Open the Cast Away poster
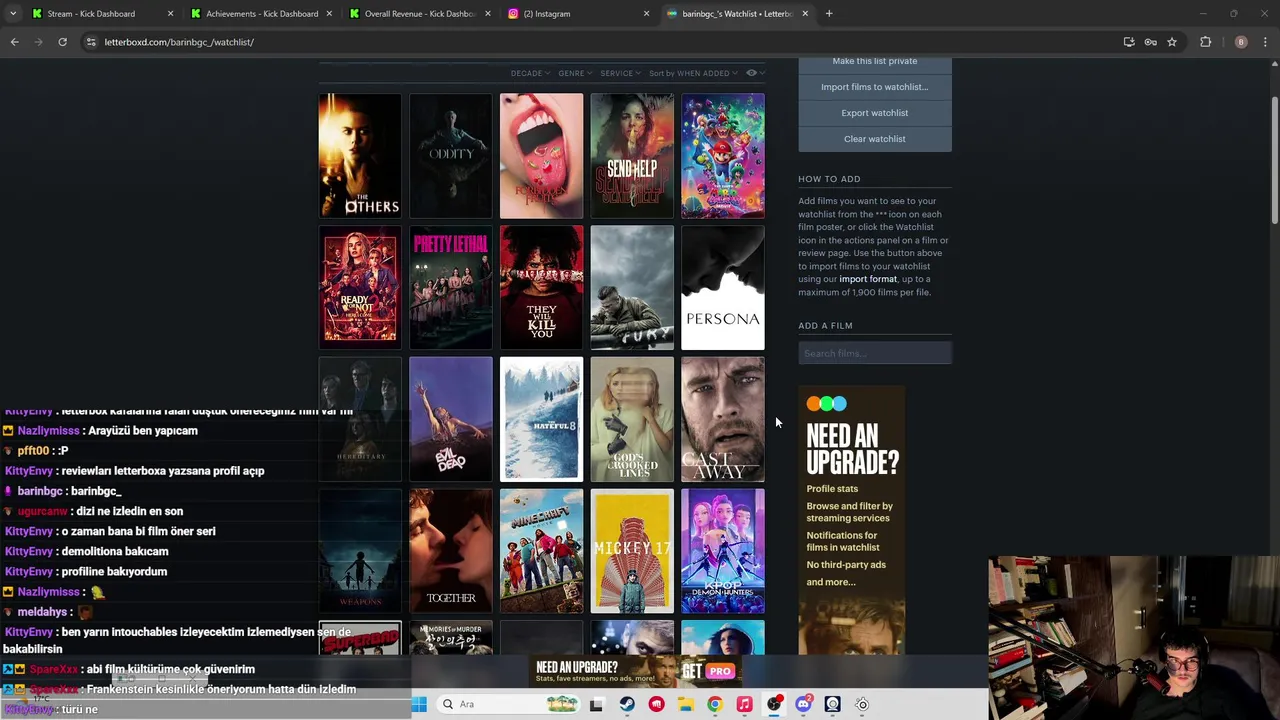 point(723,419)
